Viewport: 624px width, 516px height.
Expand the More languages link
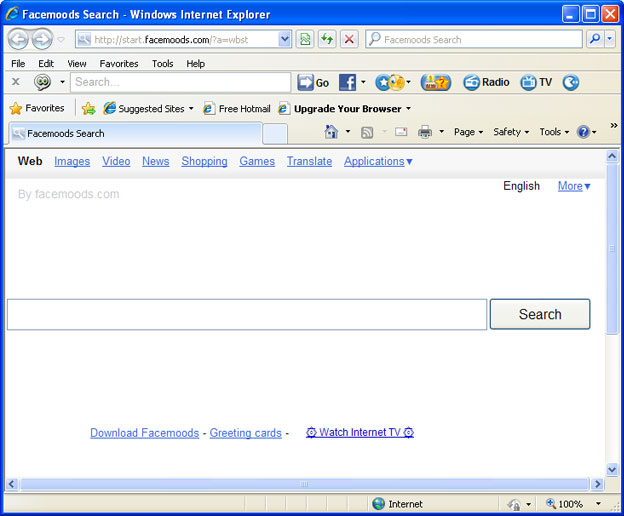[x=574, y=186]
